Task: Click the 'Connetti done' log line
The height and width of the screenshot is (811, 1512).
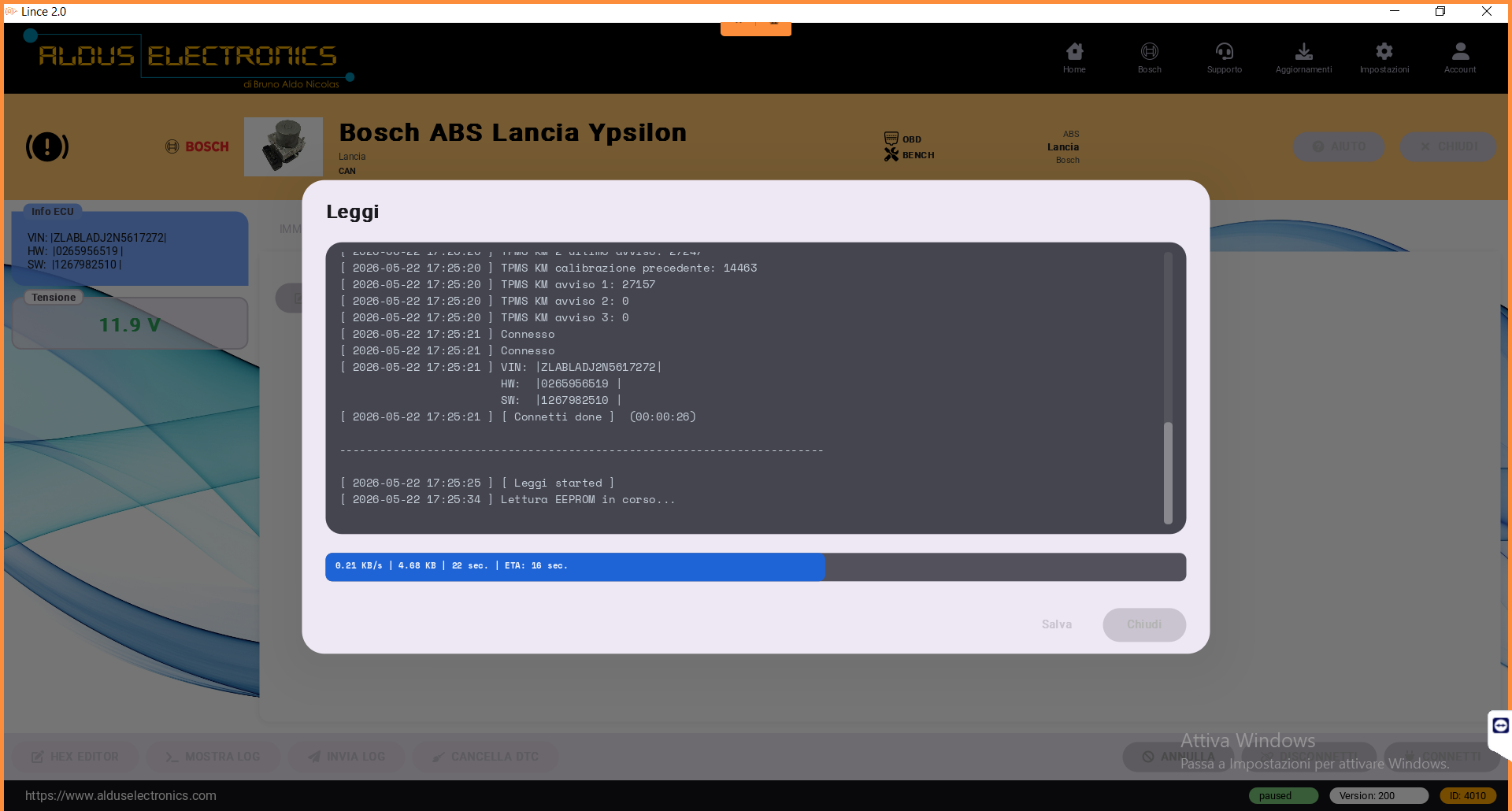Action: [x=518, y=417]
